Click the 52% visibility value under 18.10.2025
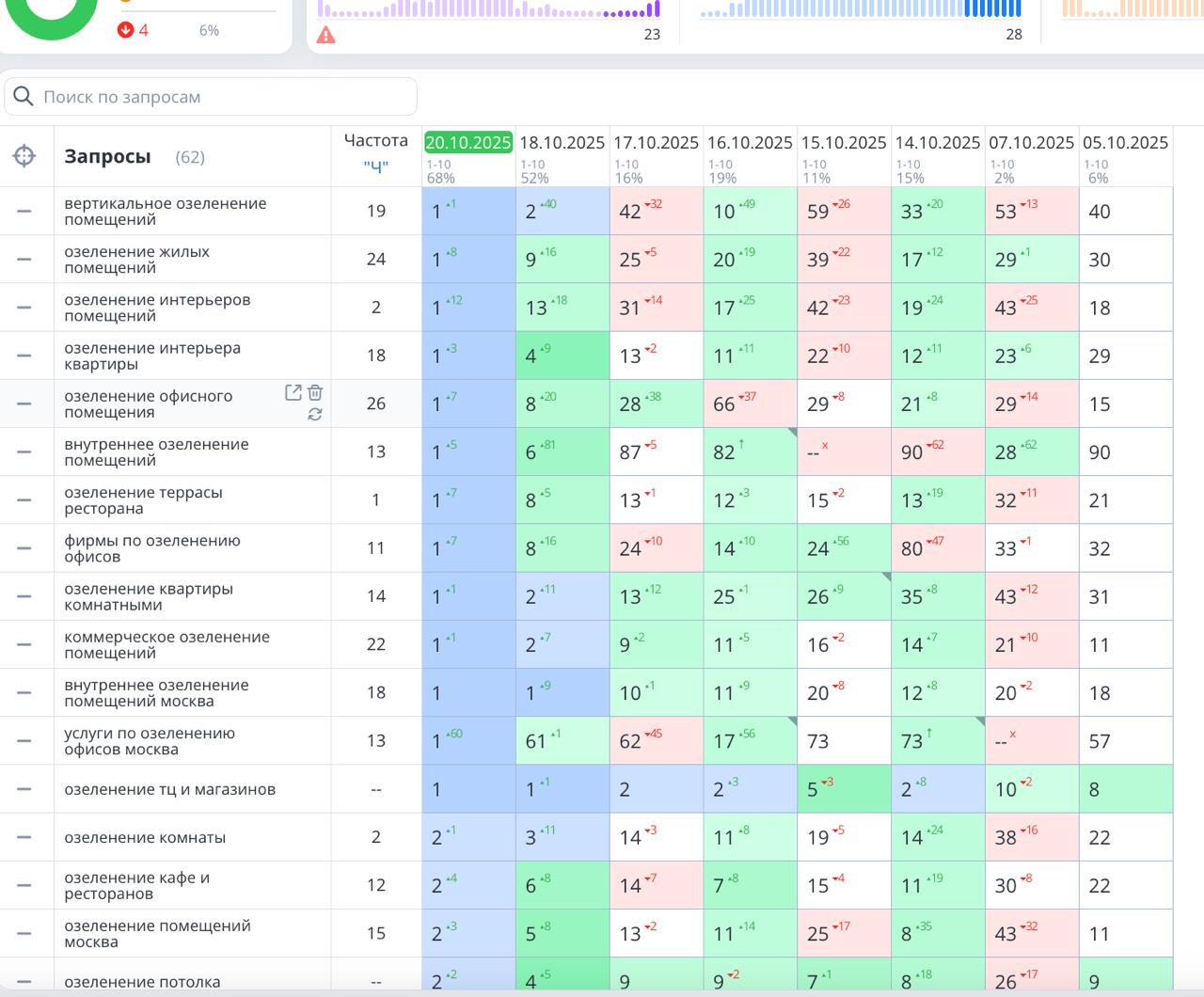The width and height of the screenshot is (1204, 997). tap(534, 178)
